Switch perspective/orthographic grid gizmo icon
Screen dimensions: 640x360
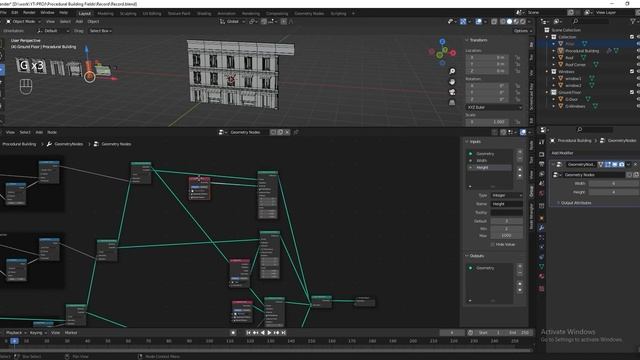pyautogui.click(x=452, y=103)
